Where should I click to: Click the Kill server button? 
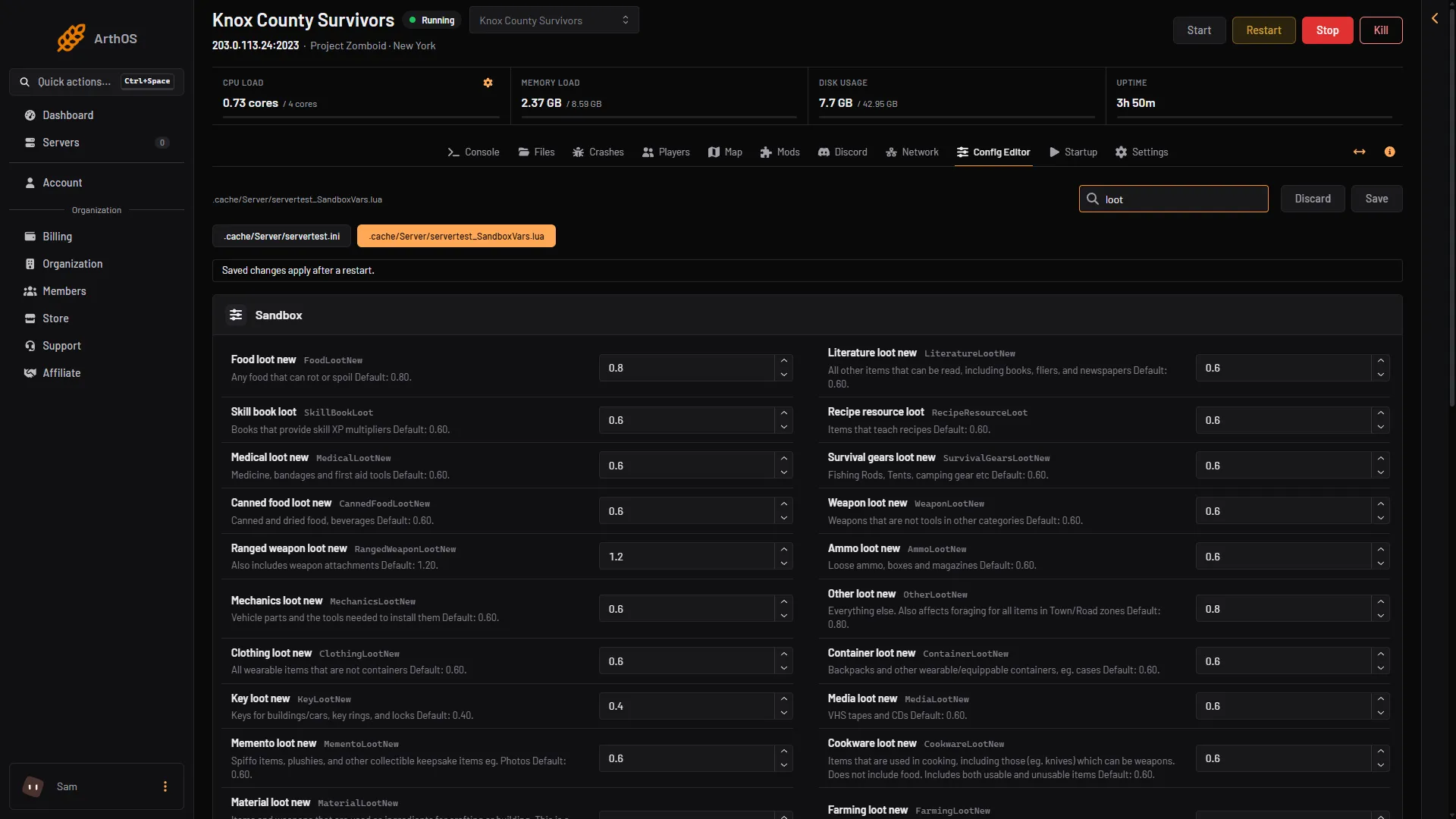coord(1381,30)
